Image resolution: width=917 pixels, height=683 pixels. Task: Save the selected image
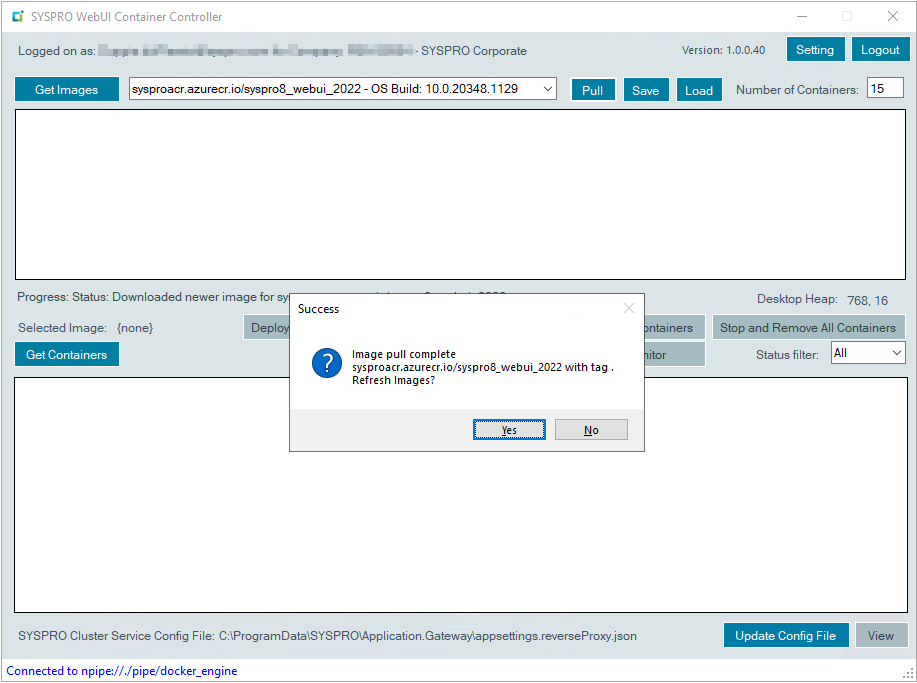tap(645, 90)
